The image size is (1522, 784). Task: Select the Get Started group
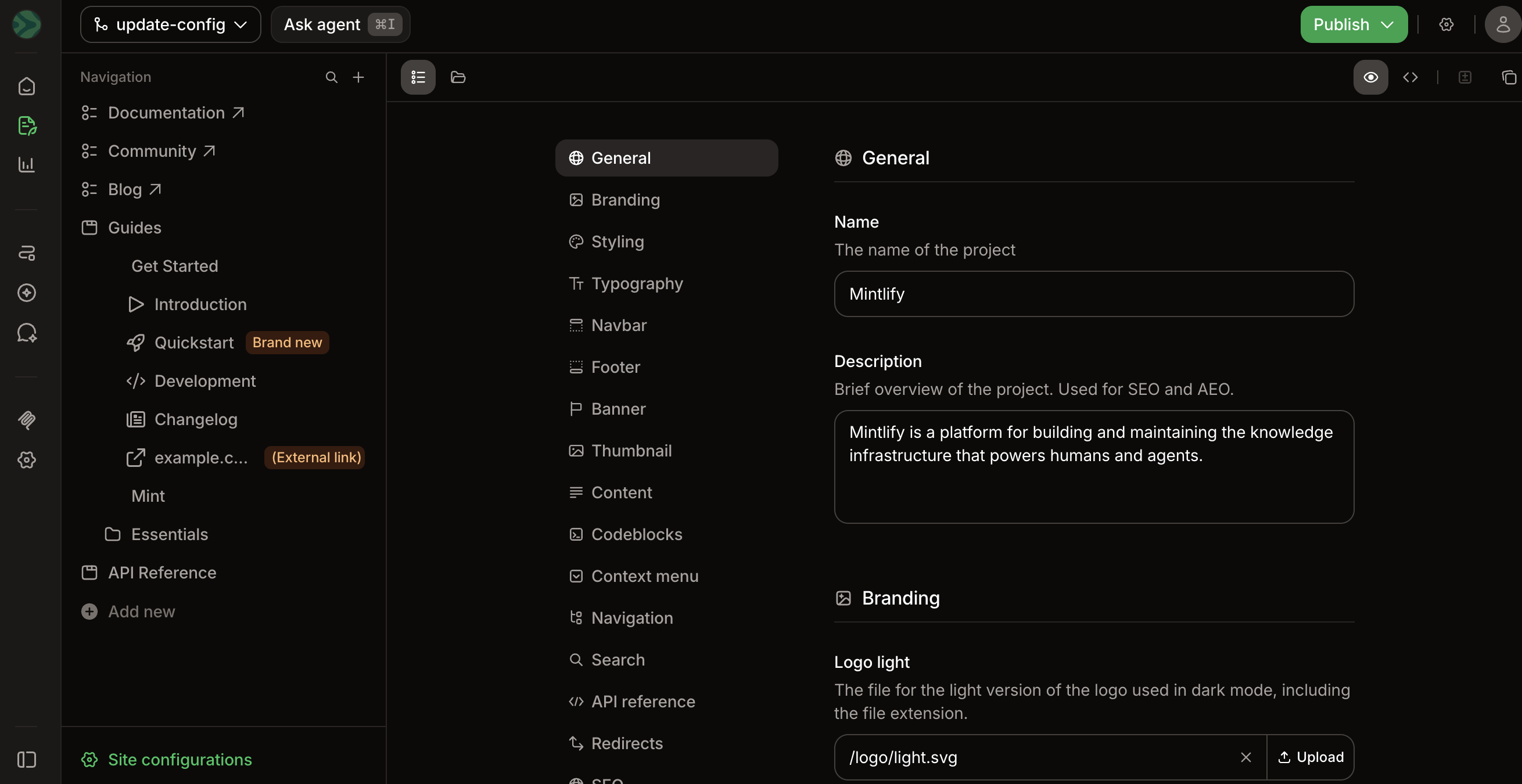coord(175,266)
